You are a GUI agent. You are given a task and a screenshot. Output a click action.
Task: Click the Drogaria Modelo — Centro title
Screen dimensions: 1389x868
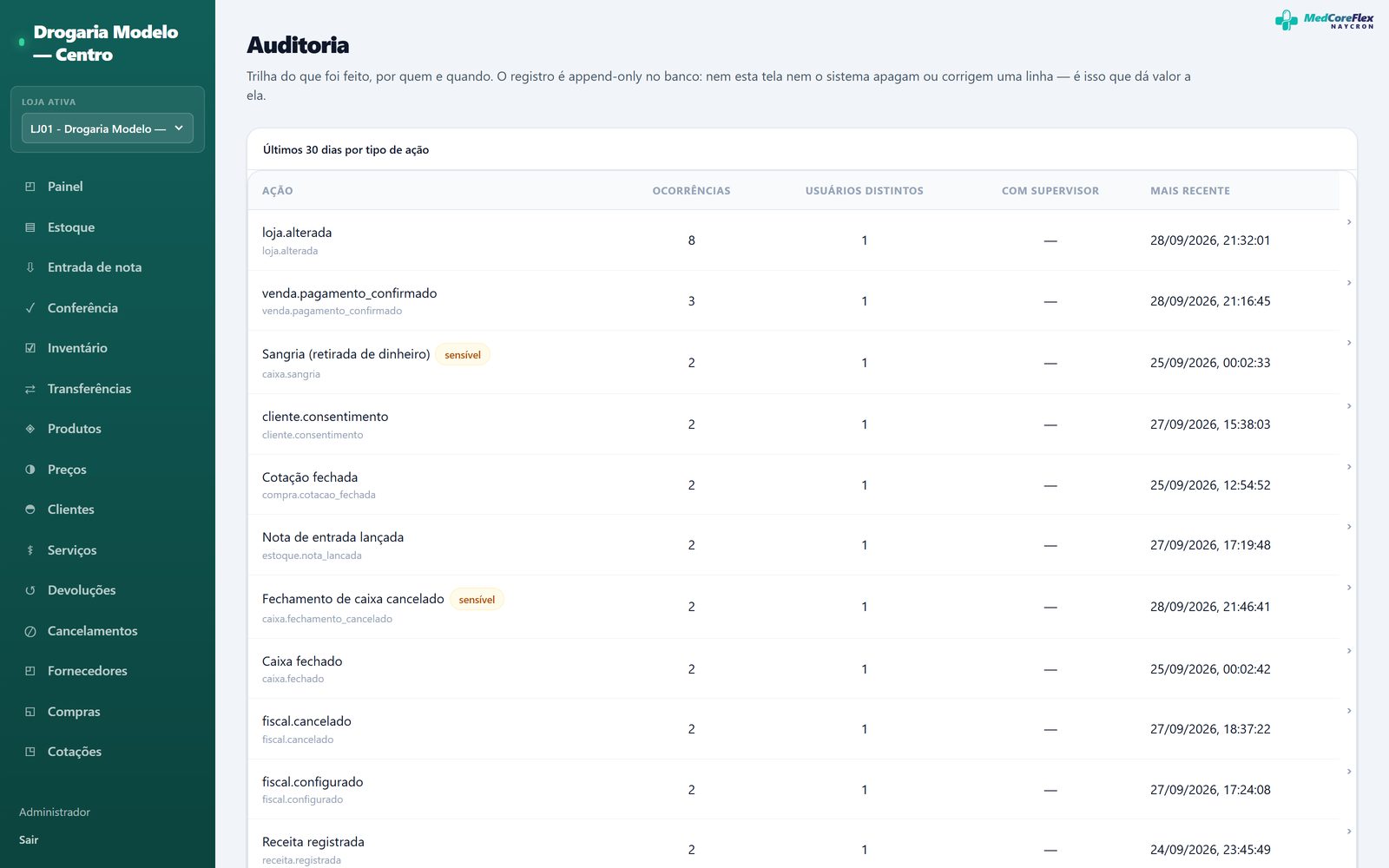point(106,43)
